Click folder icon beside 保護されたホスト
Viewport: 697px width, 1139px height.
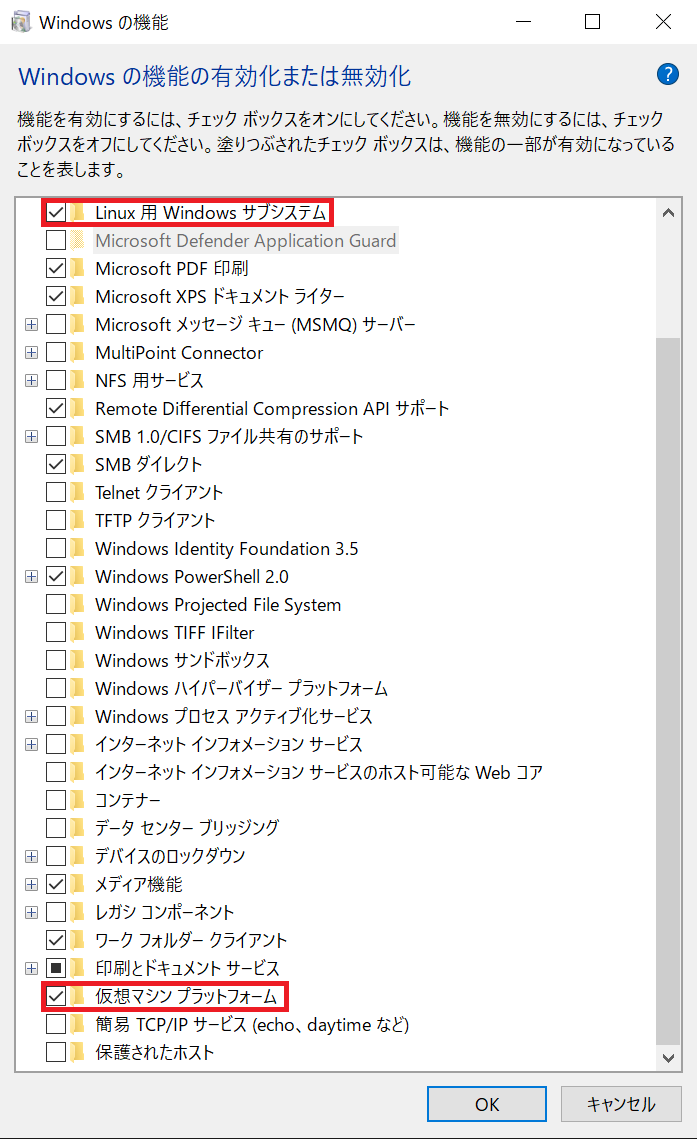click(x=78, y=1052)
